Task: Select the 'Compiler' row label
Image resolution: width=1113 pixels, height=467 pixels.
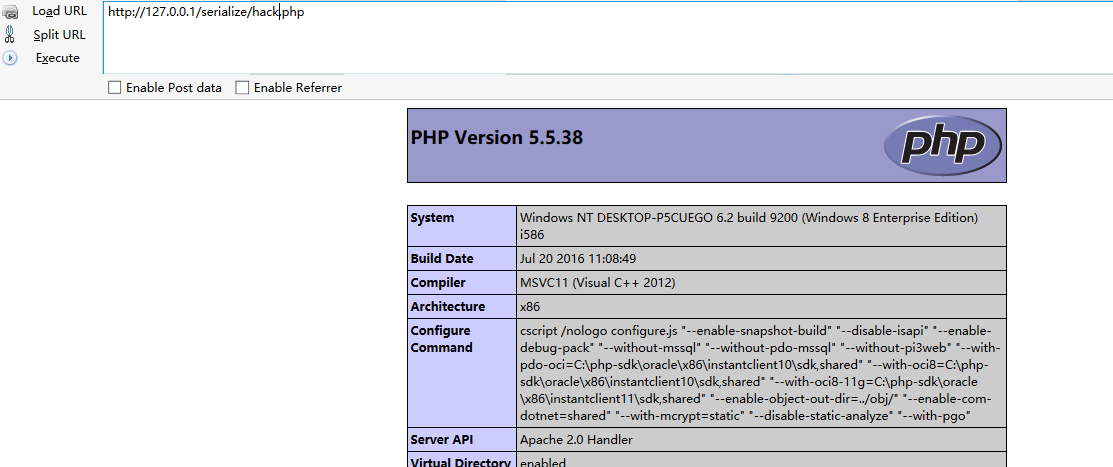Action: 438,283
